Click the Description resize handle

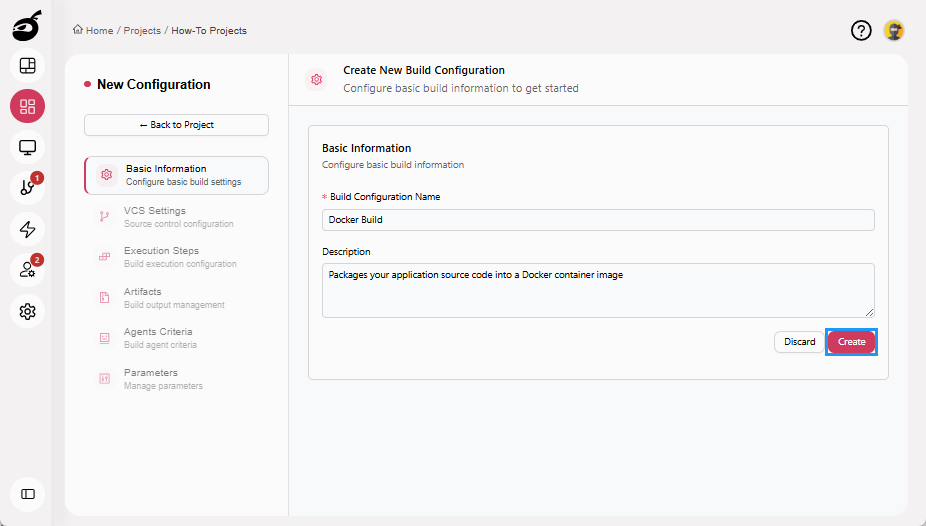(x=869, y=312)
